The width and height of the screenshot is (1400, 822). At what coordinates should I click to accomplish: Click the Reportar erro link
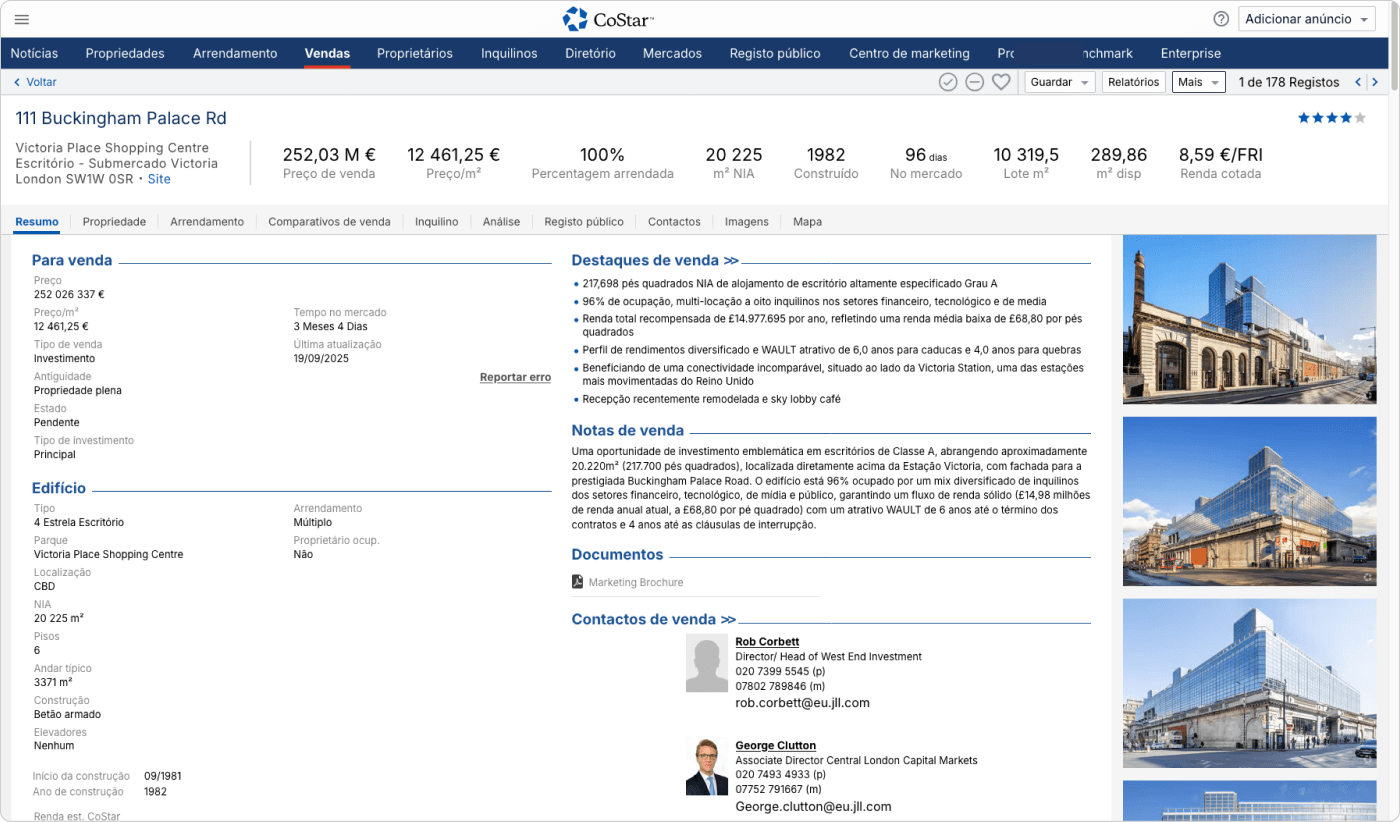tap(515, 377)
